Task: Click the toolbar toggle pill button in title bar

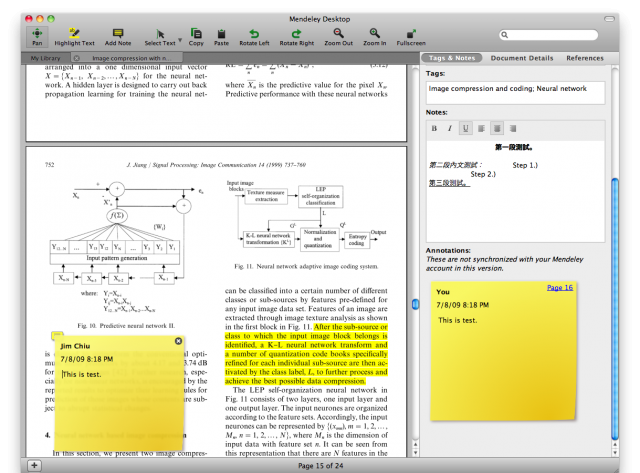Action: click(x=609, y=19)
